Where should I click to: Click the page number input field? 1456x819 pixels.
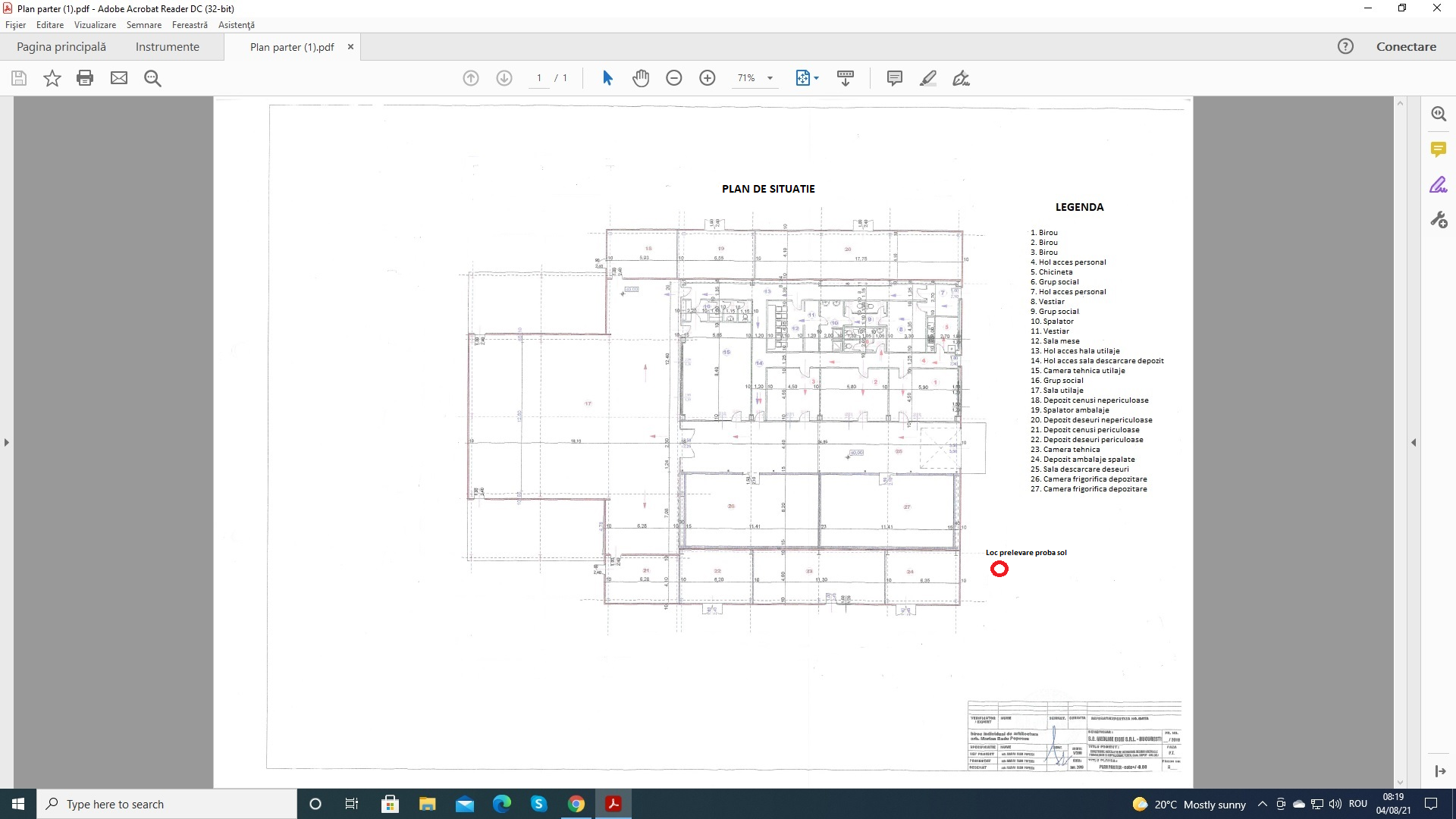[x=539, y=78]
